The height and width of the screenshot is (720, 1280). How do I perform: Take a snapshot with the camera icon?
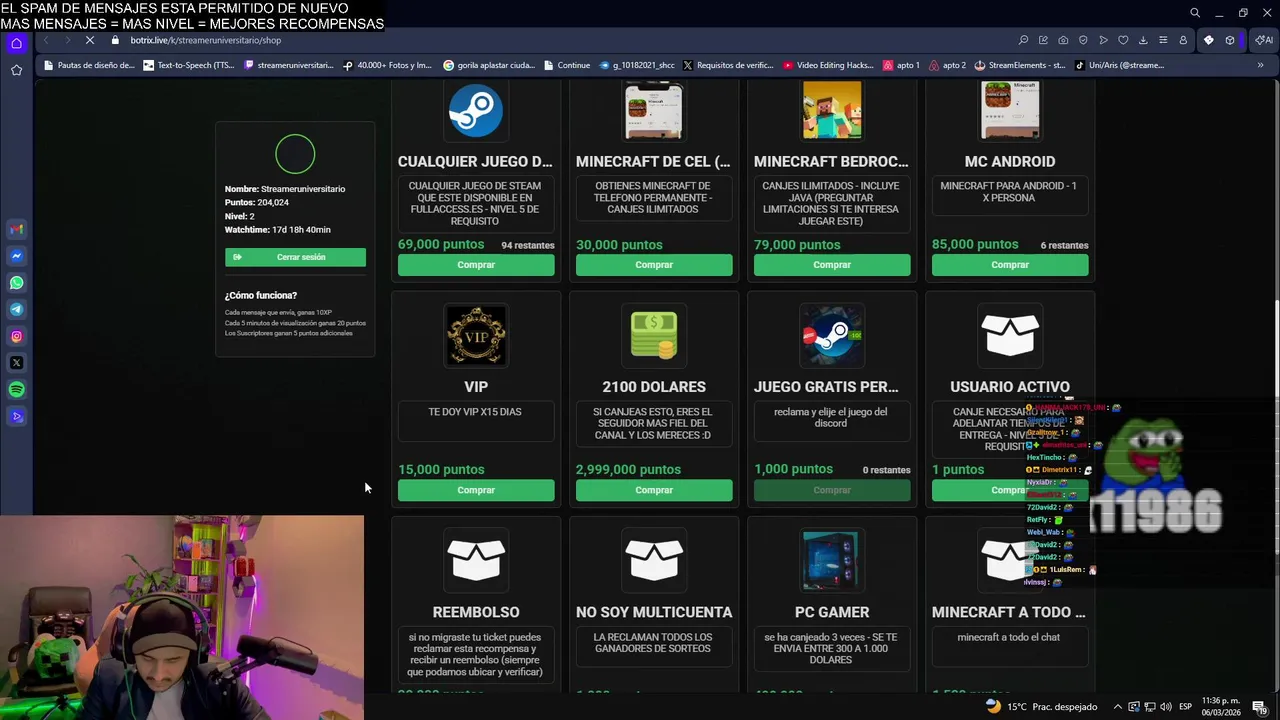[x=1063, y=40]
